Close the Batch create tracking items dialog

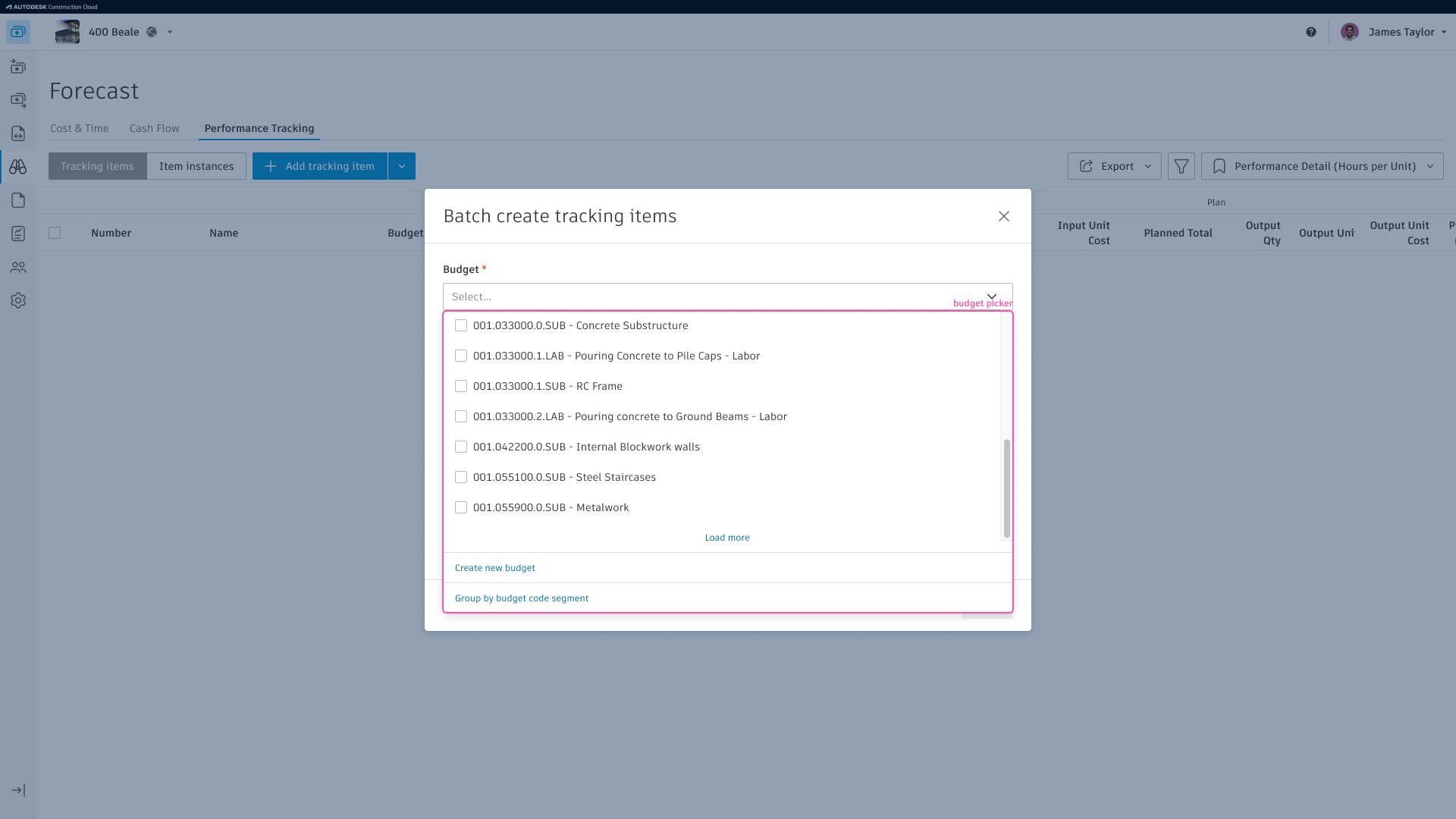pyautogui.click(x=1004, y=216)
